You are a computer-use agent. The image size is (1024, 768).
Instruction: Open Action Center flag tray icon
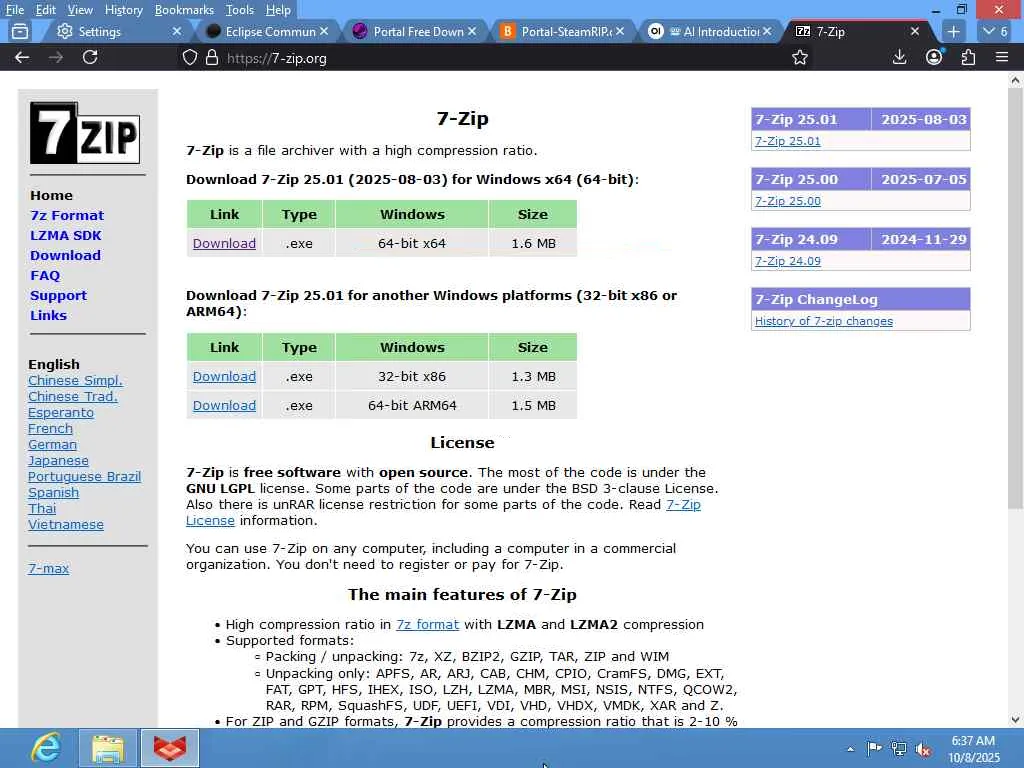874,748
